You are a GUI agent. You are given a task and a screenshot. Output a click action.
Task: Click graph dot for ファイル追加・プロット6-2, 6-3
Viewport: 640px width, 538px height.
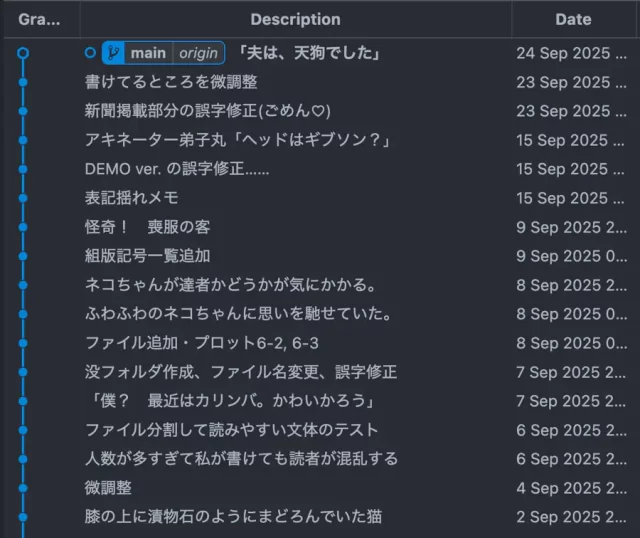(23, 343)
